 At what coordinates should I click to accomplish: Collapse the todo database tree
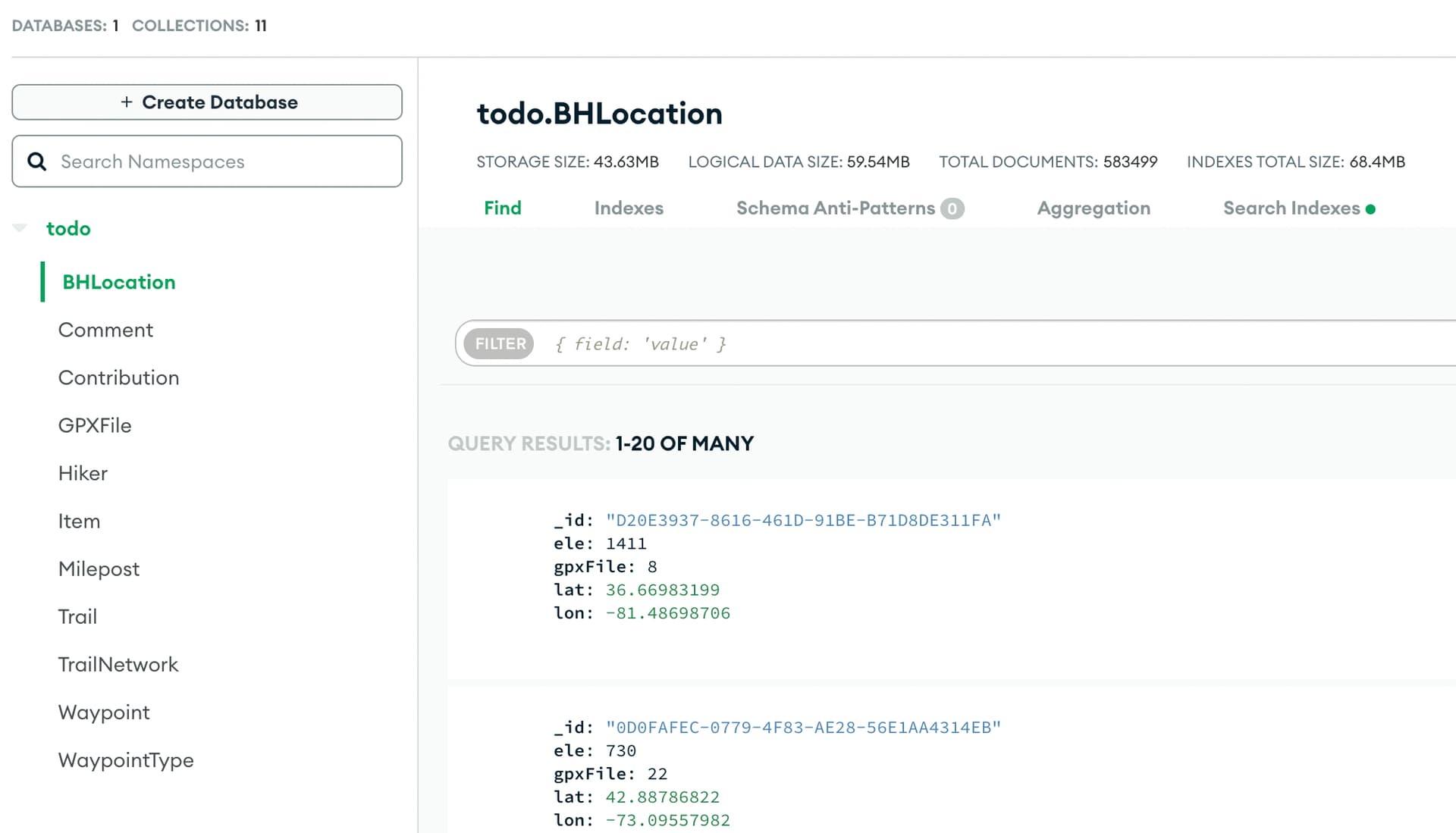(20, 228)
